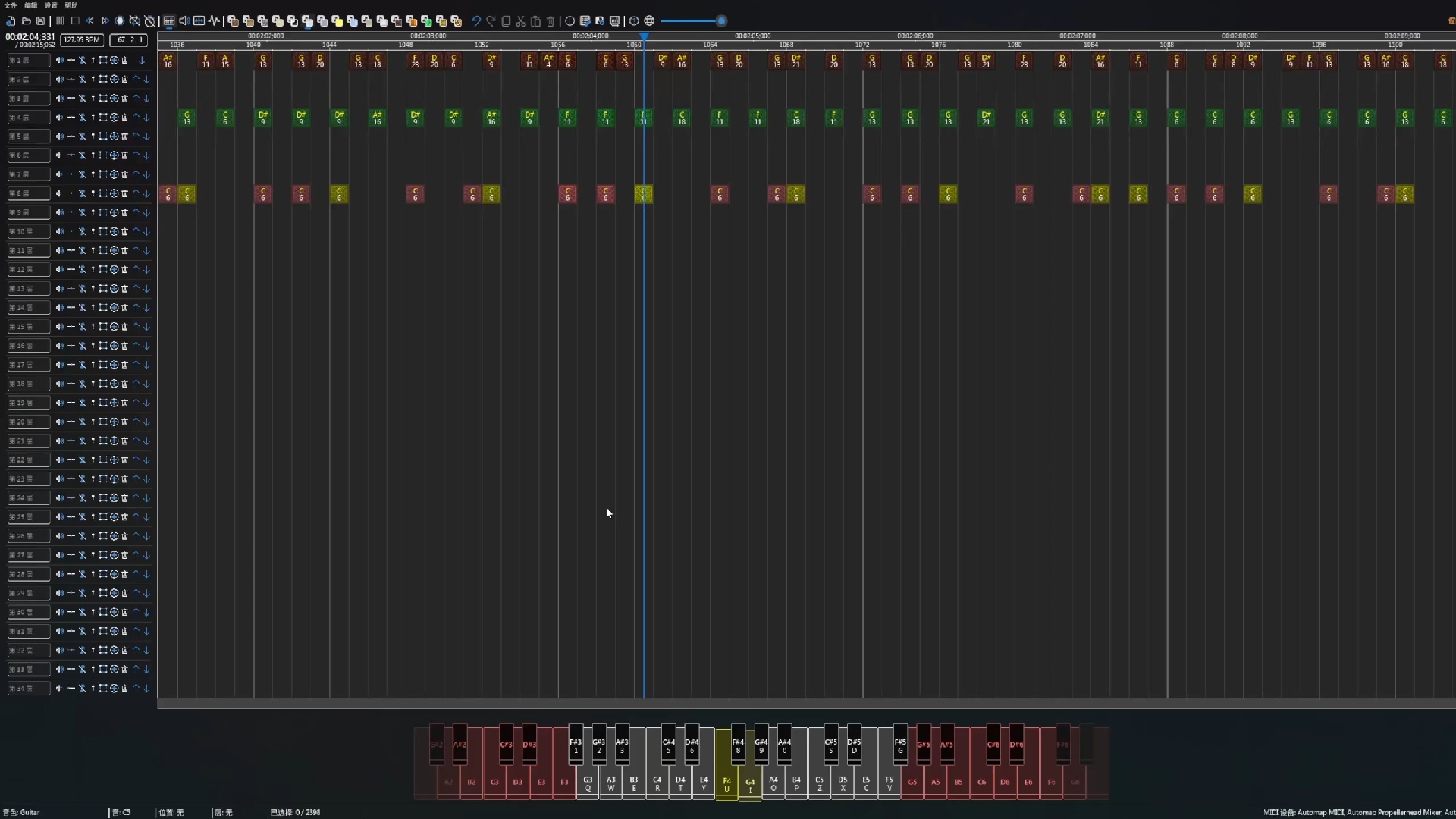Screen dimensions: 1456x819
Task: Click the plus-circle icon on layer 第 20 层
Action: tap(114, 422)
